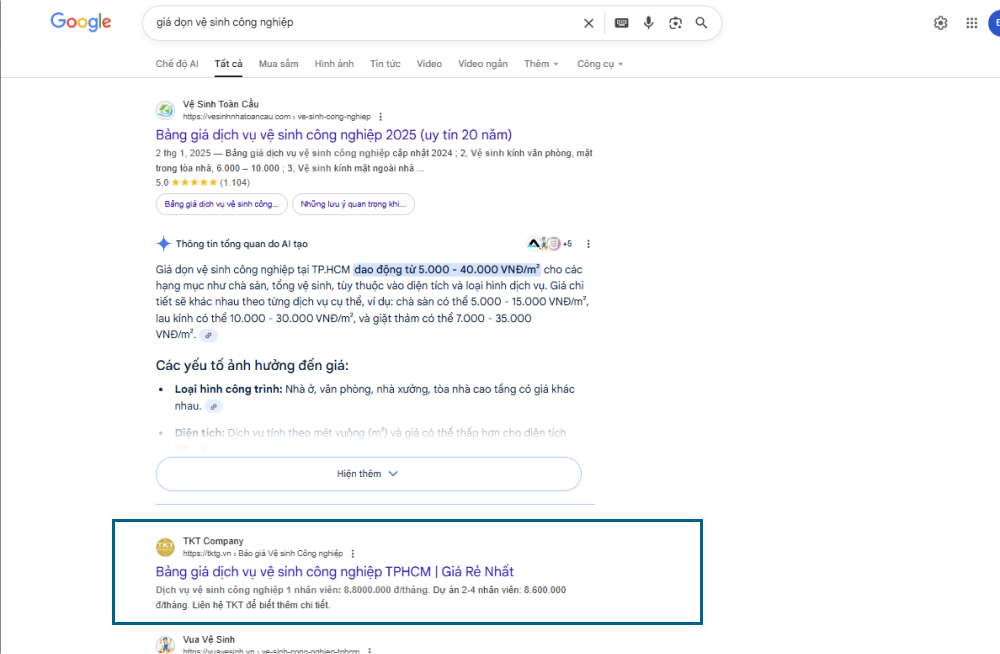Click the Những lưu ý quan trọng chip
Viewport: 1000px width, 654px height.
(354, 204)
